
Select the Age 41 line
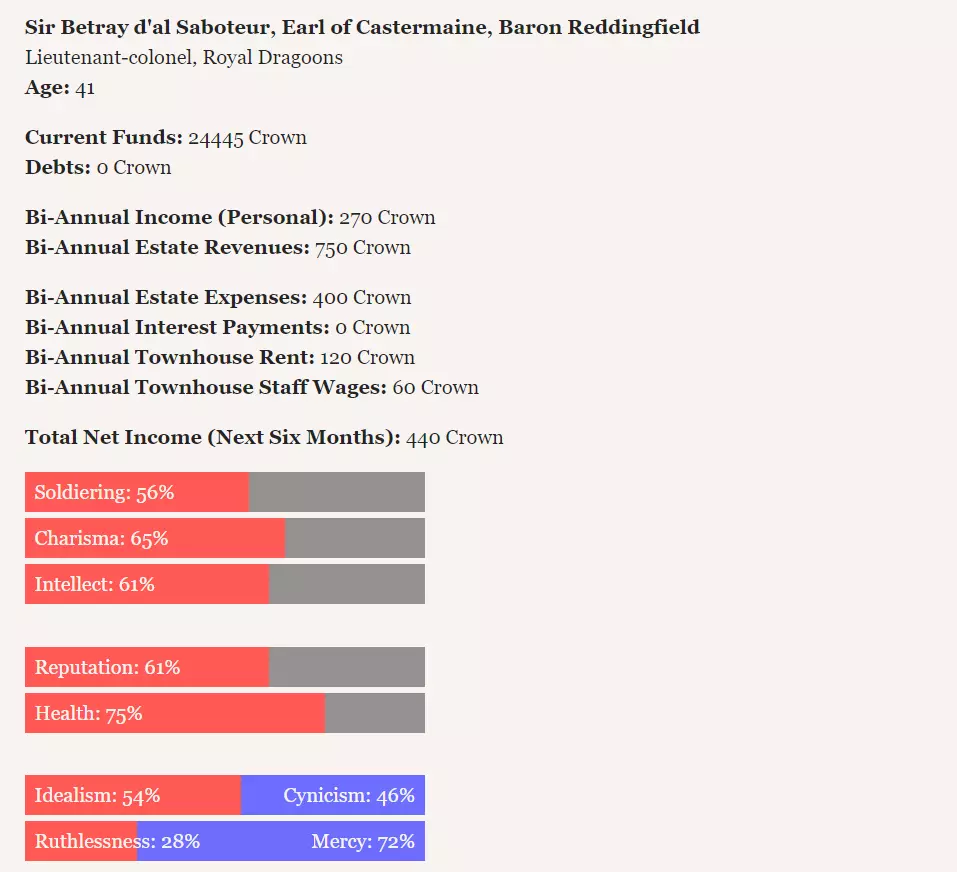pyautogui.click(x=60, y=87)
